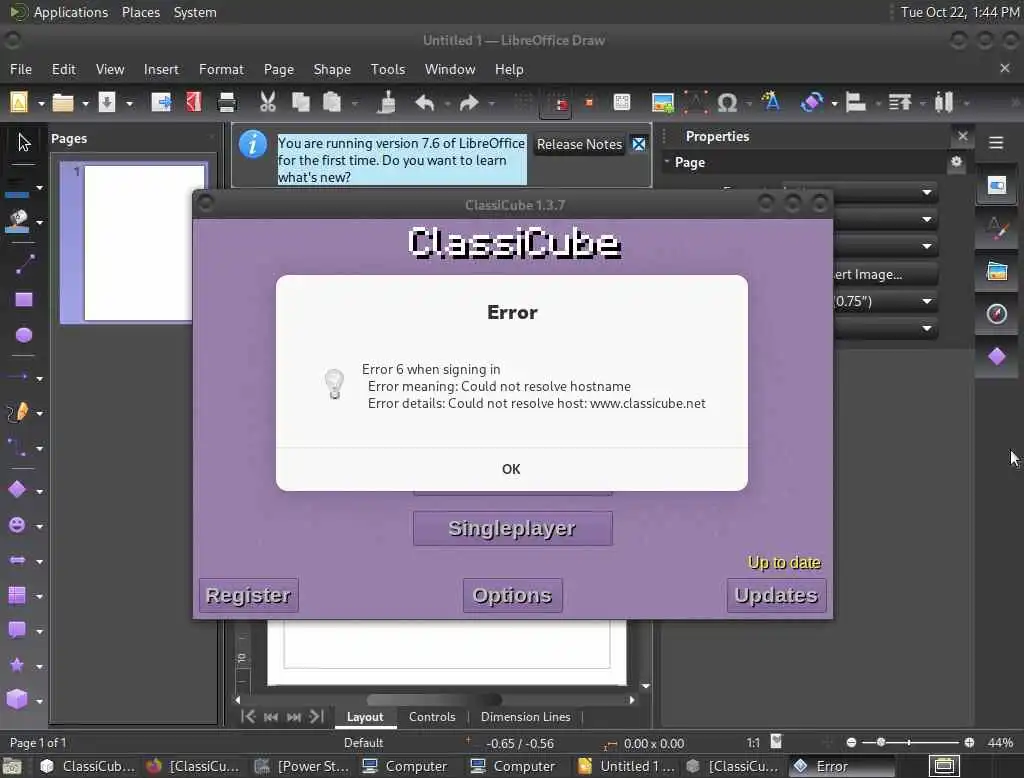Open the sidebar Styles panel icon

click(x=997, y=228)
